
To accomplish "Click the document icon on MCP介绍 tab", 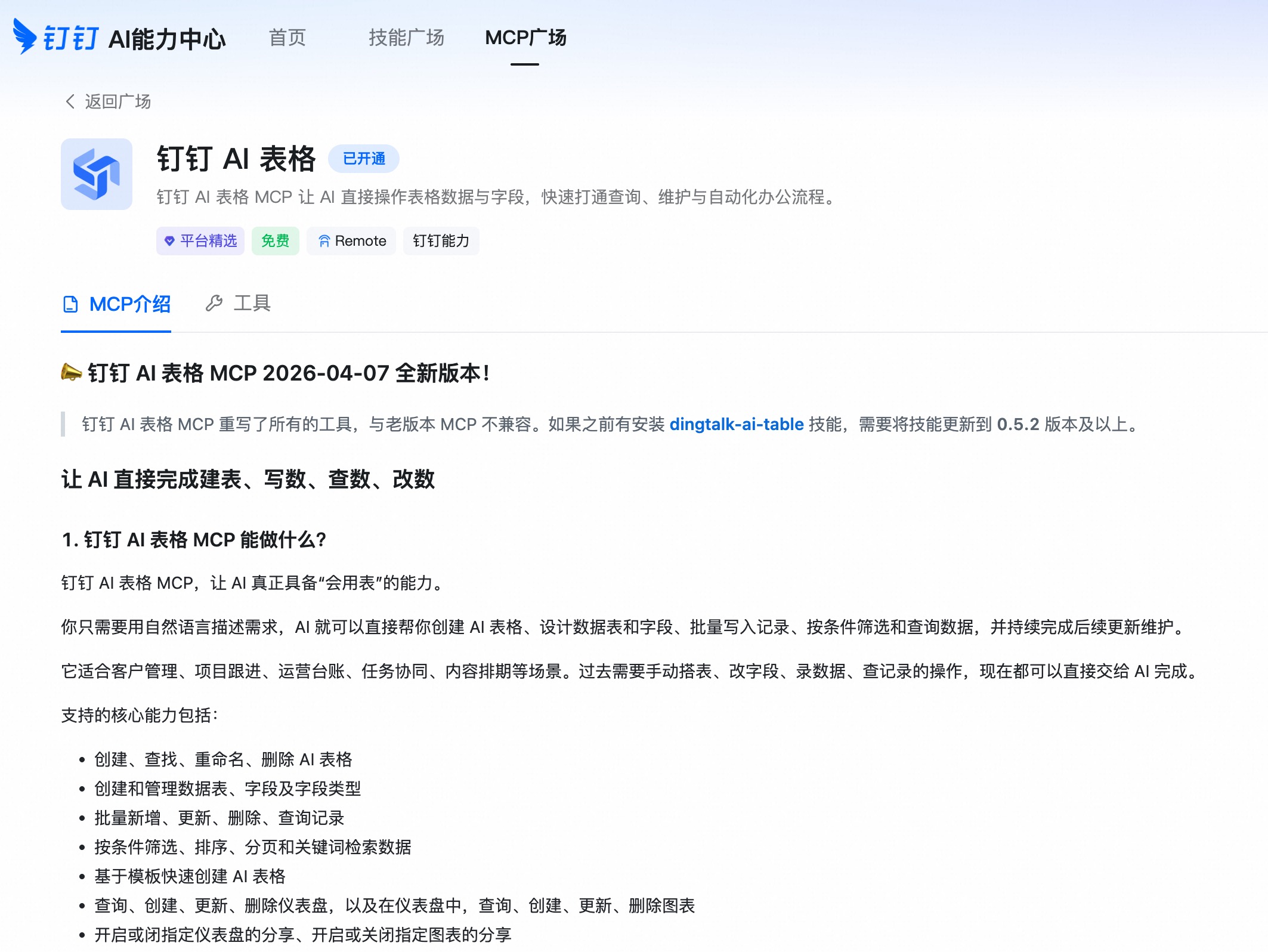I will coord(70,304).
